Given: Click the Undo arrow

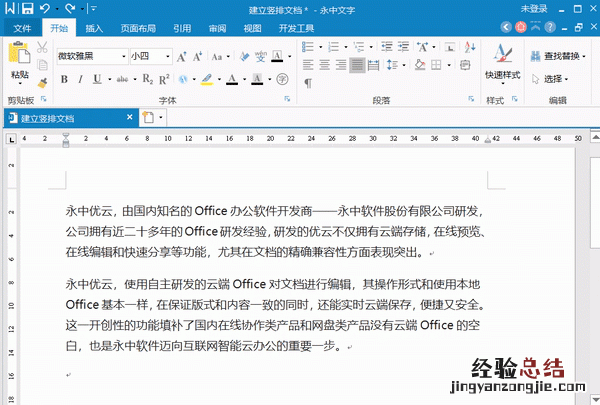Looking at the screenshot, I should pyautogui.click(x=45, y=8).
